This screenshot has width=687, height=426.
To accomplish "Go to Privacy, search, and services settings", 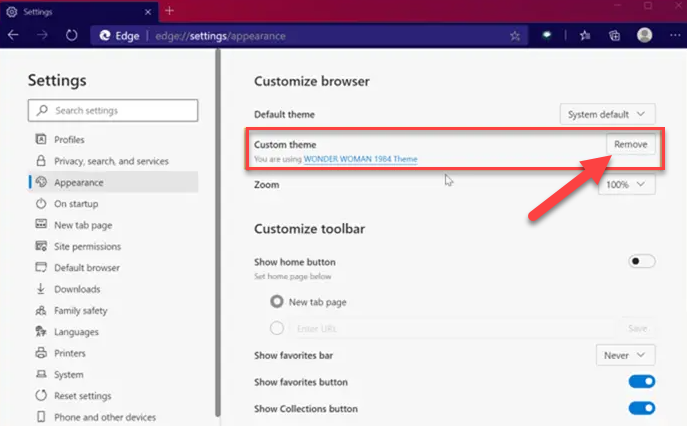I will (110, 161).
